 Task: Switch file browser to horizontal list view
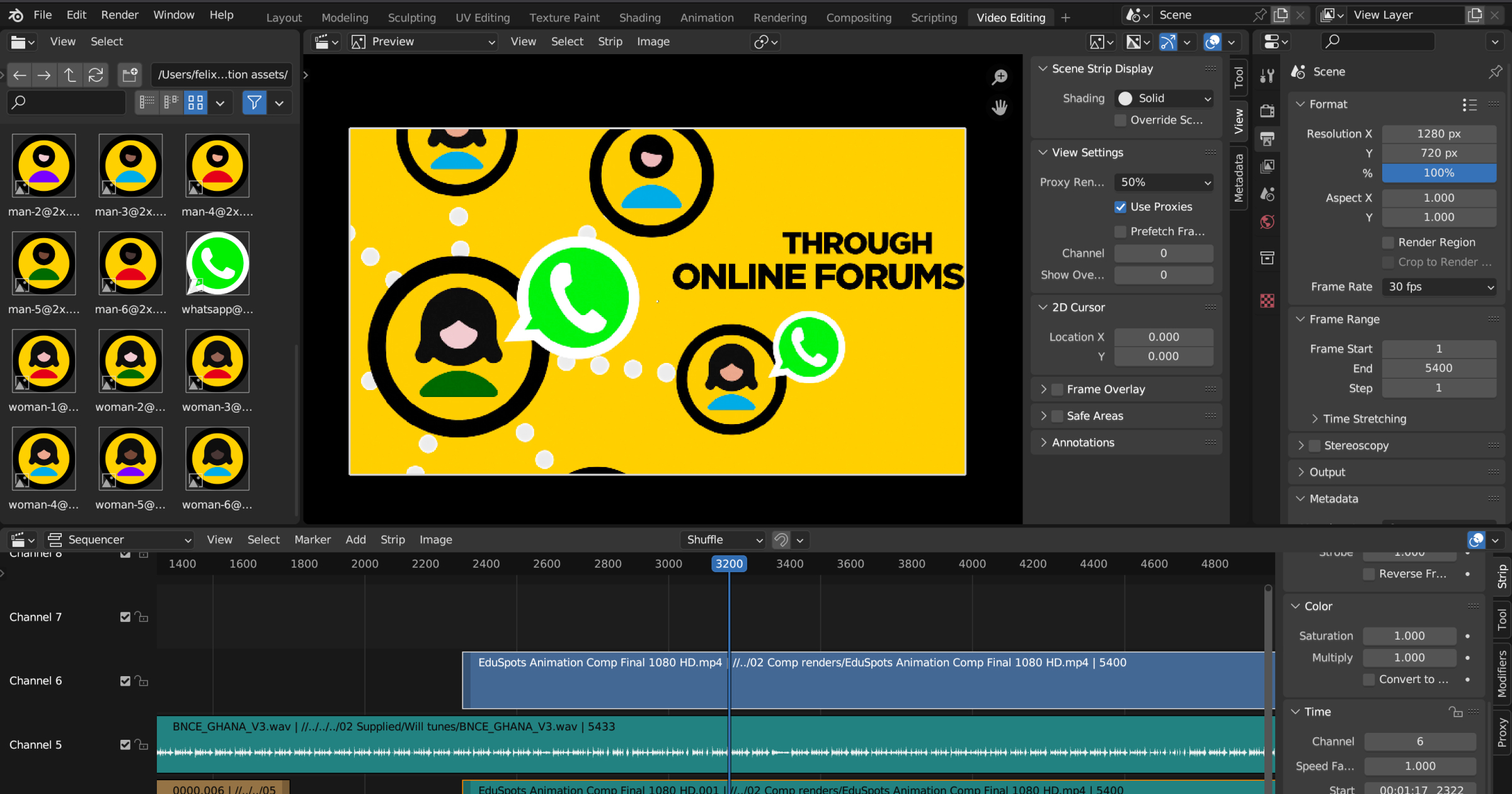point(171,102)
